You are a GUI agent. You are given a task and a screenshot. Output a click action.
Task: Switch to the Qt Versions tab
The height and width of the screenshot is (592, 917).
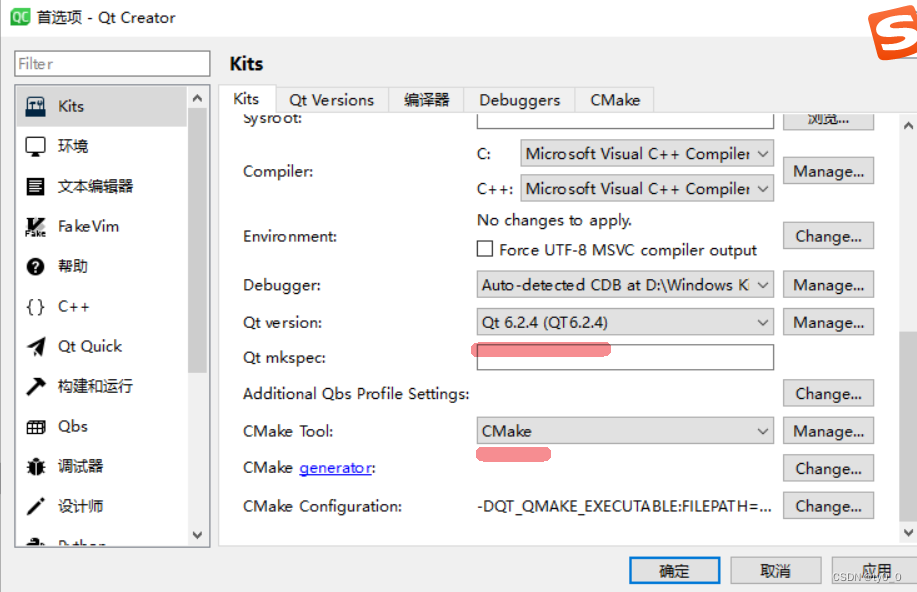(x=332, y=100)
